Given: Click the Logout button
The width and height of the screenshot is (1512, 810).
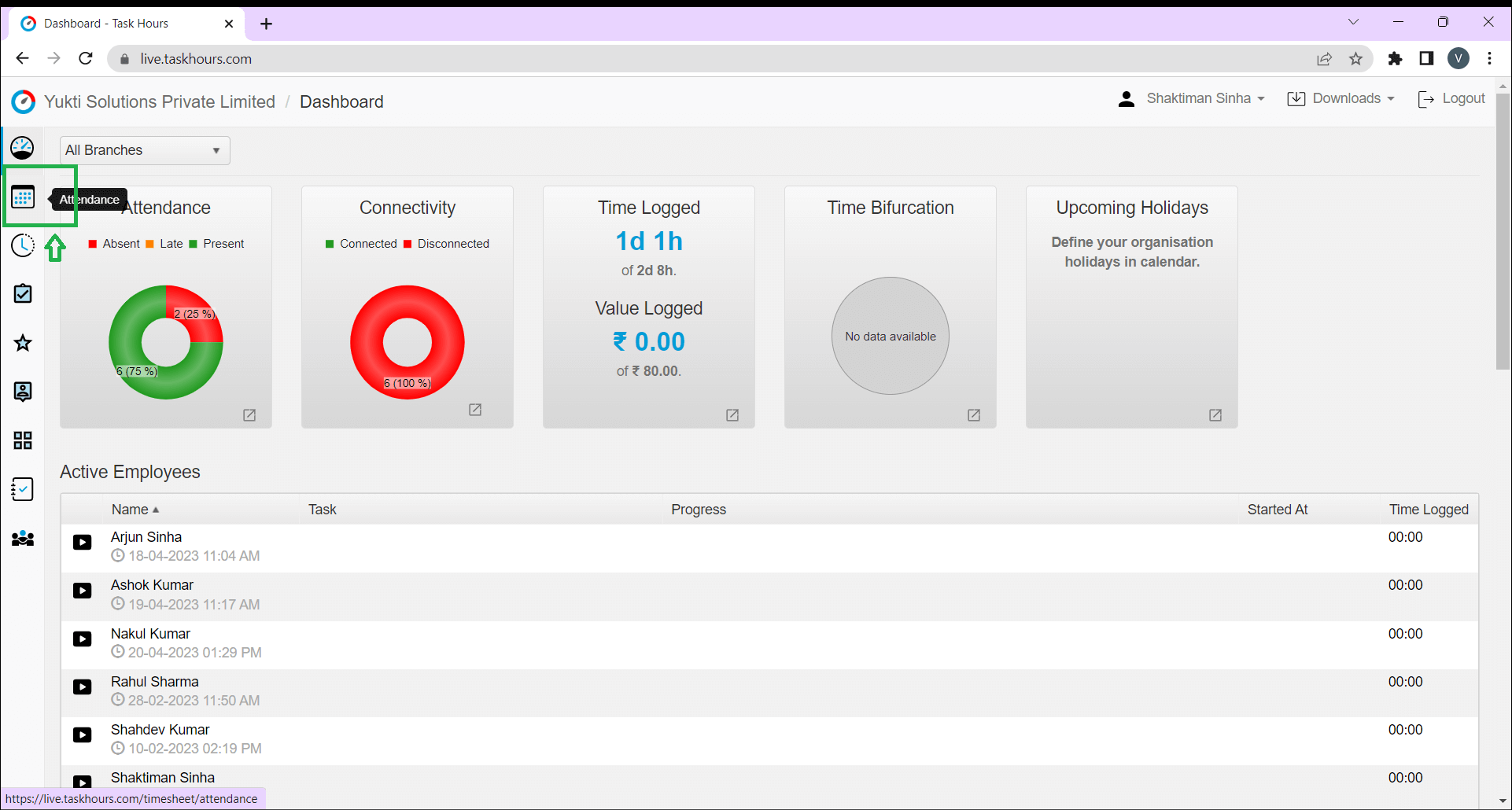Looking at the screenshot, I should [x=1451, y=98].
